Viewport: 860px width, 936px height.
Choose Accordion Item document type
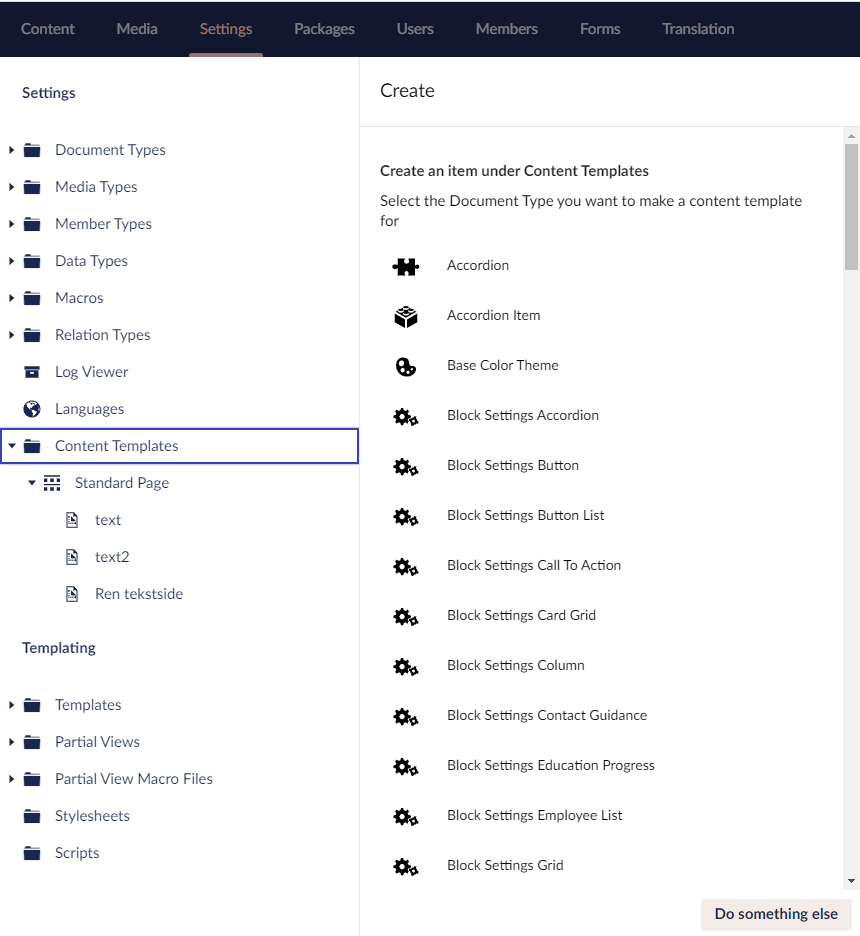click(494, 315)
